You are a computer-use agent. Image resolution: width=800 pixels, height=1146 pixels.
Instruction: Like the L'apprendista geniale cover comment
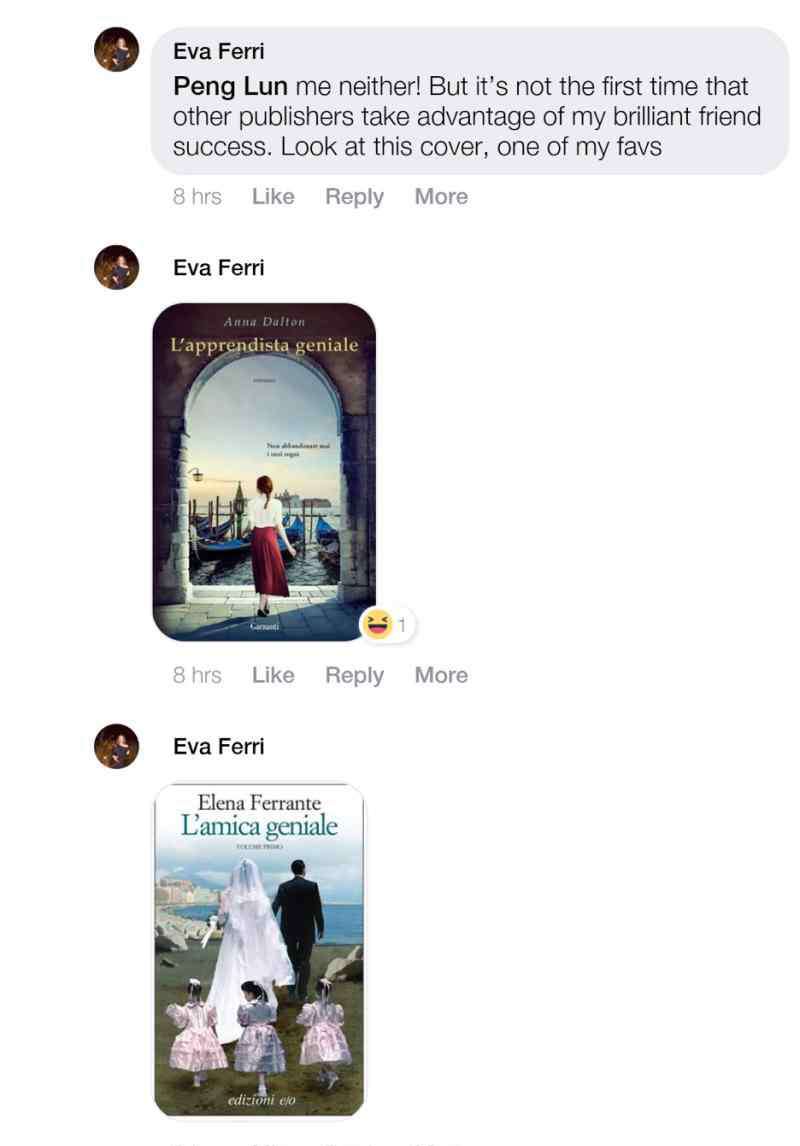pyautogui.click(x=273, y=675)
